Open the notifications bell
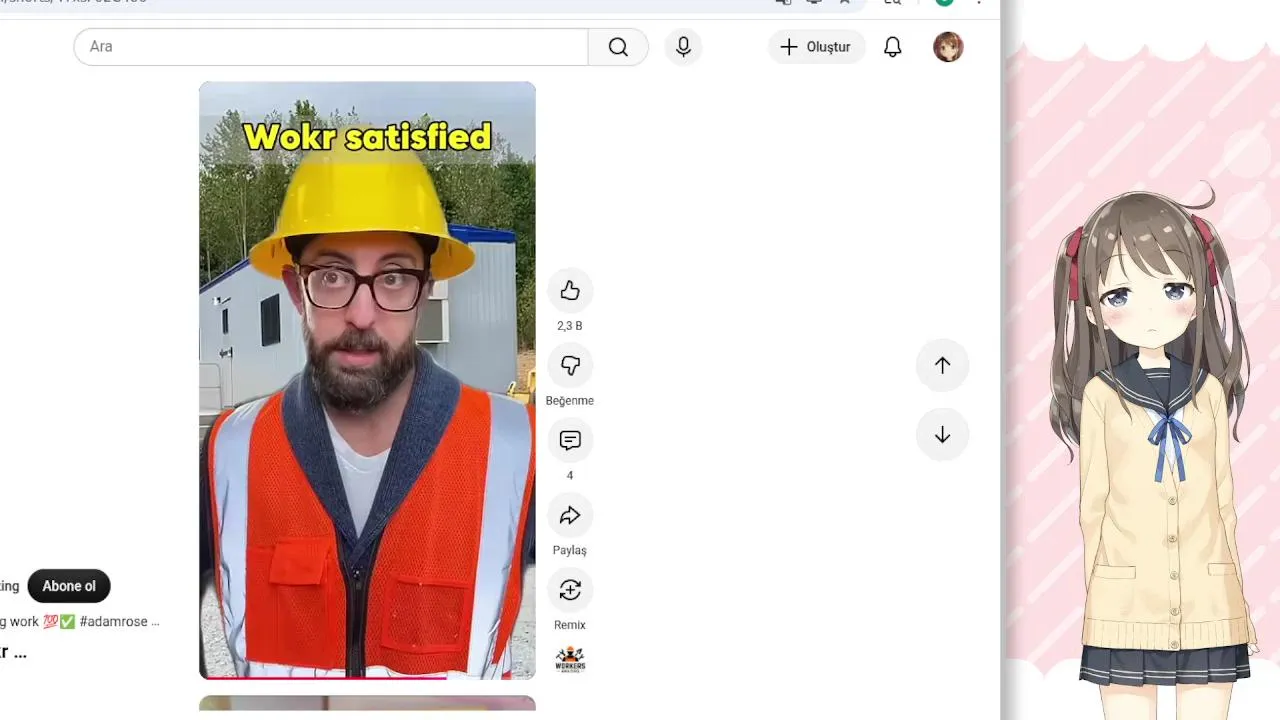1280x720 pixels. pyautogui.click(x=893, y=47)
